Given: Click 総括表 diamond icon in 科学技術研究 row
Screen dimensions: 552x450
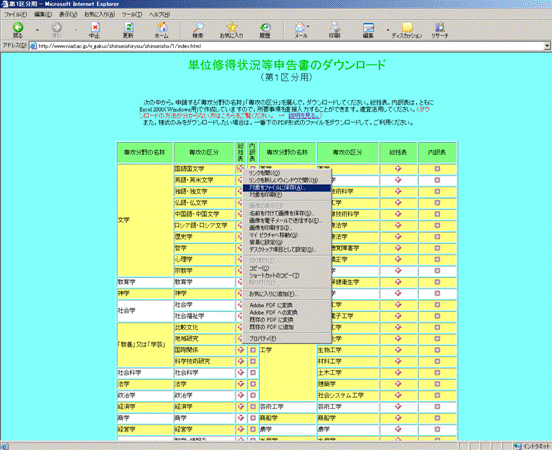Looking at the screenshot, I should tap(241, 361).
